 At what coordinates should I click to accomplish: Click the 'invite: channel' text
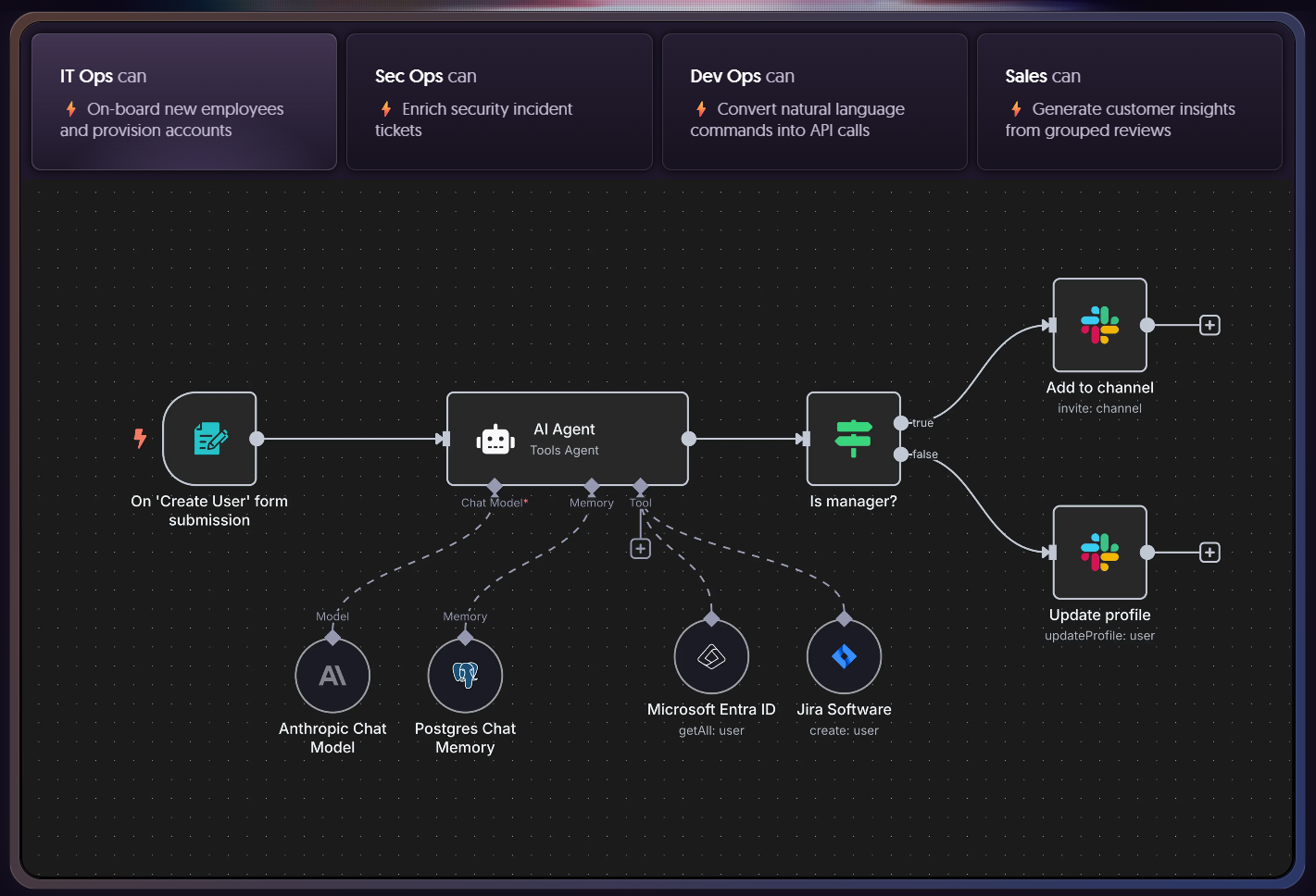[x=1099, y=408]
